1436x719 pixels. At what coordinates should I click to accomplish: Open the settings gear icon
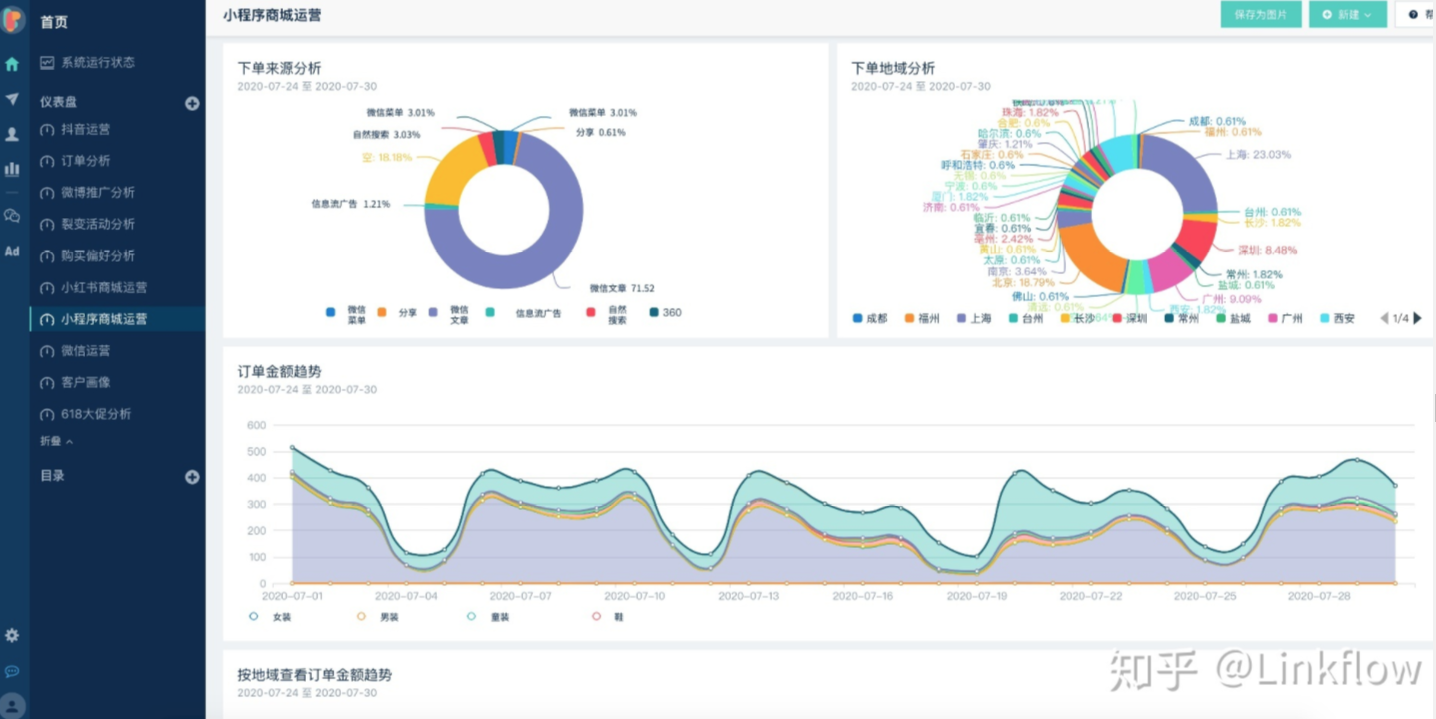[12, 635]
